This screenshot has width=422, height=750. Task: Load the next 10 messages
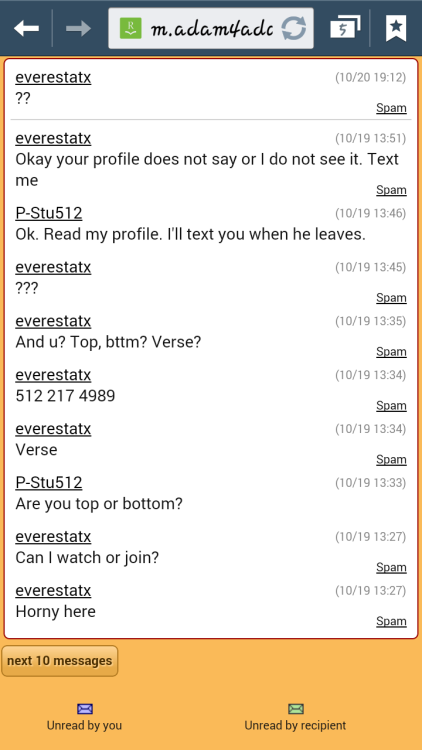pyautogui.click(x=60, y=661)
